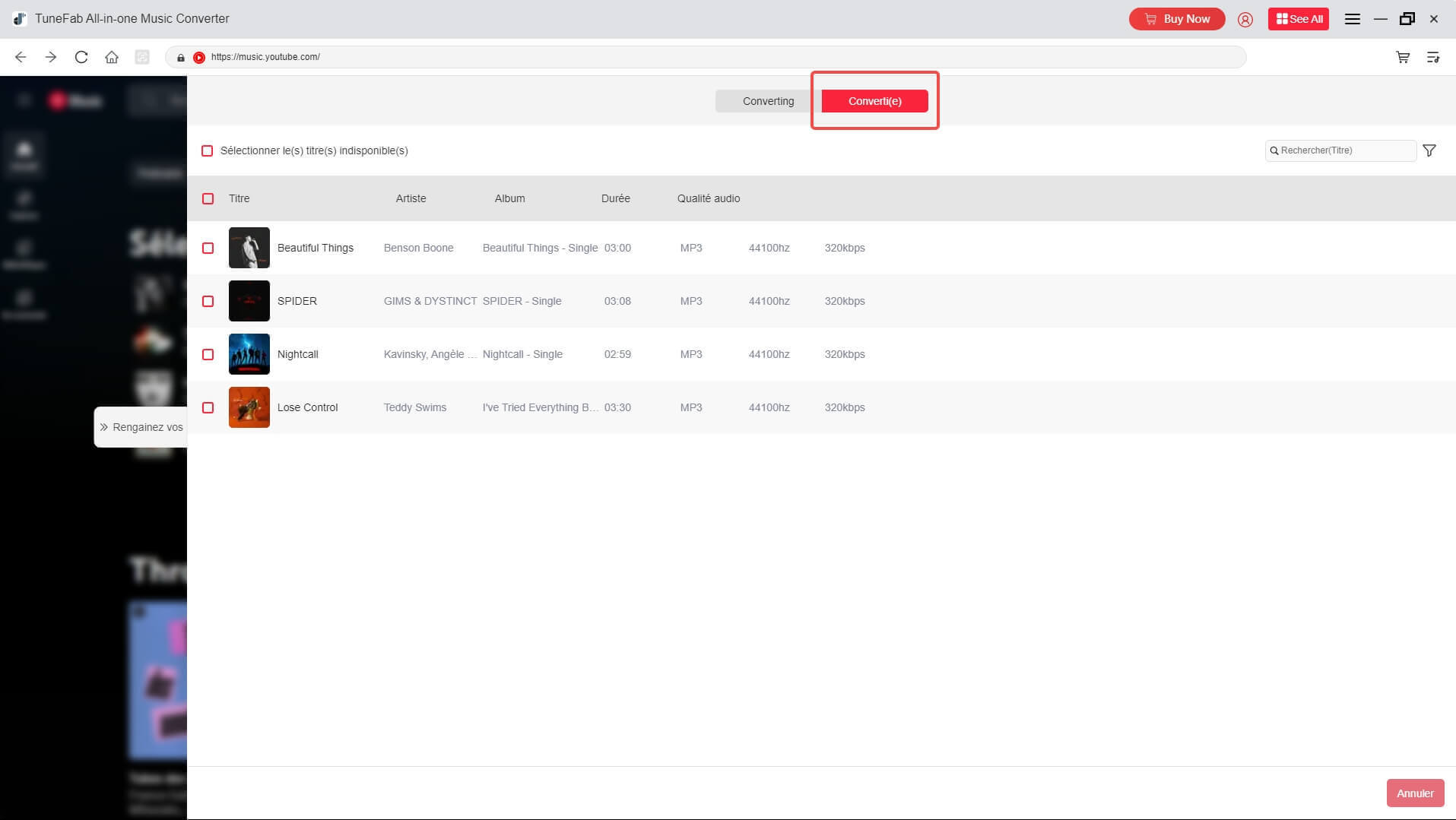Open the hamburger menu in title bar

click(1353, 19)
